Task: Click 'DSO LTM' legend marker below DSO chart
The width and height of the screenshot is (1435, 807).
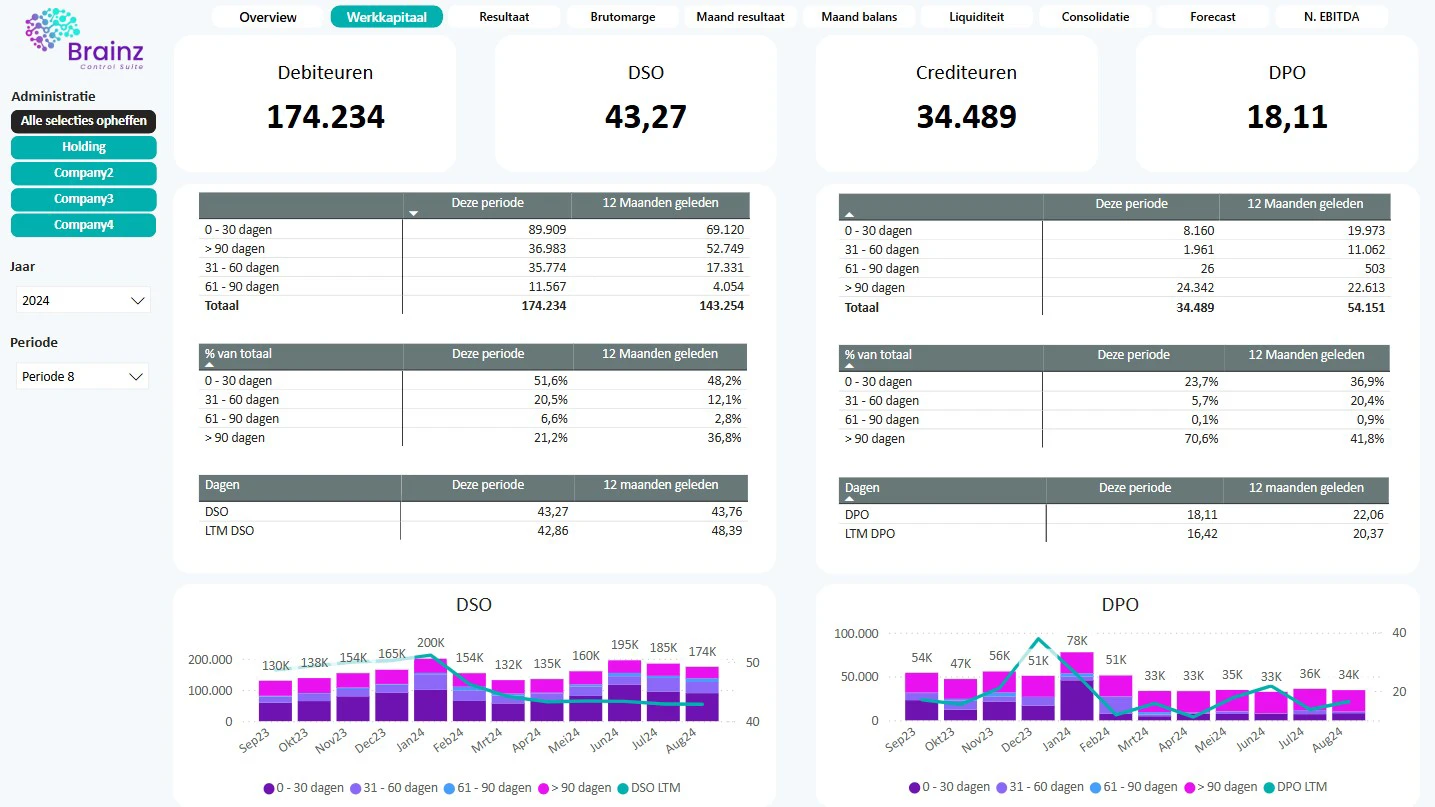Action: [x=623, y=788]
